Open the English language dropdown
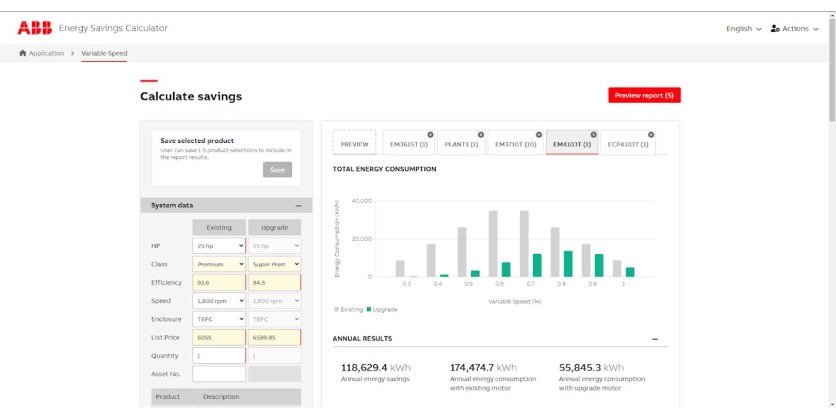 [x=743, y=28]
